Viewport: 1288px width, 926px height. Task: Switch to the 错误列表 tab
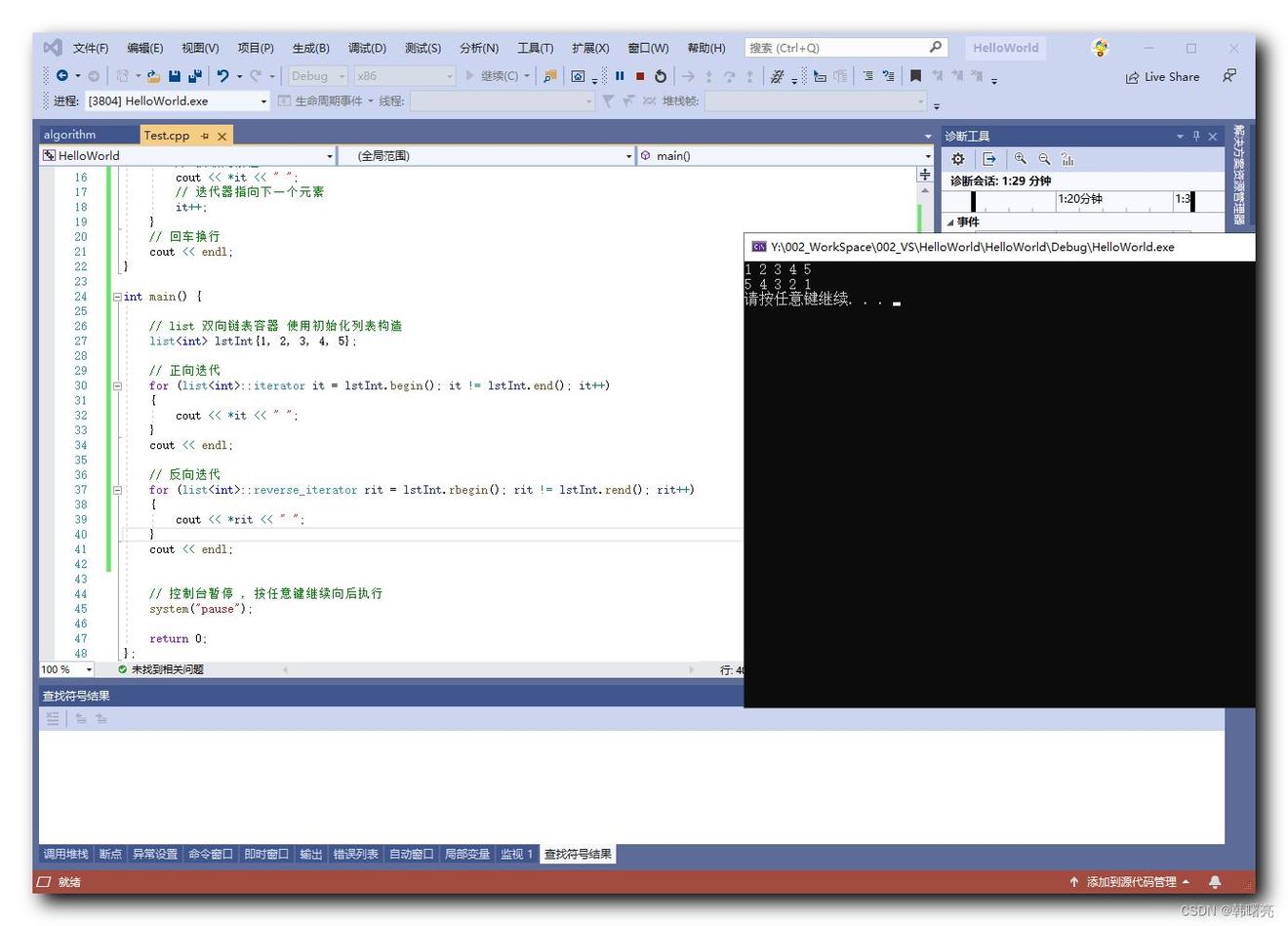point(355,855)
